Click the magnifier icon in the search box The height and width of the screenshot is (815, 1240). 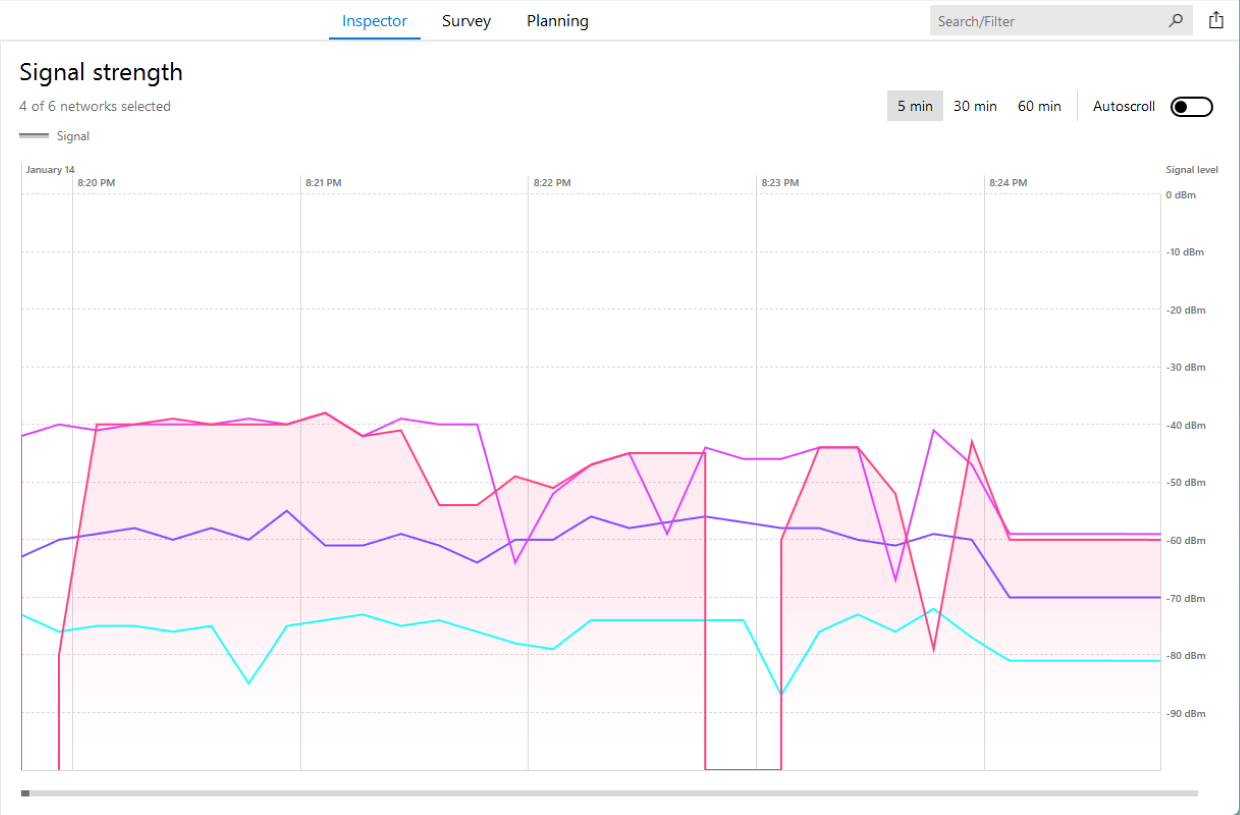point(1176,20)
